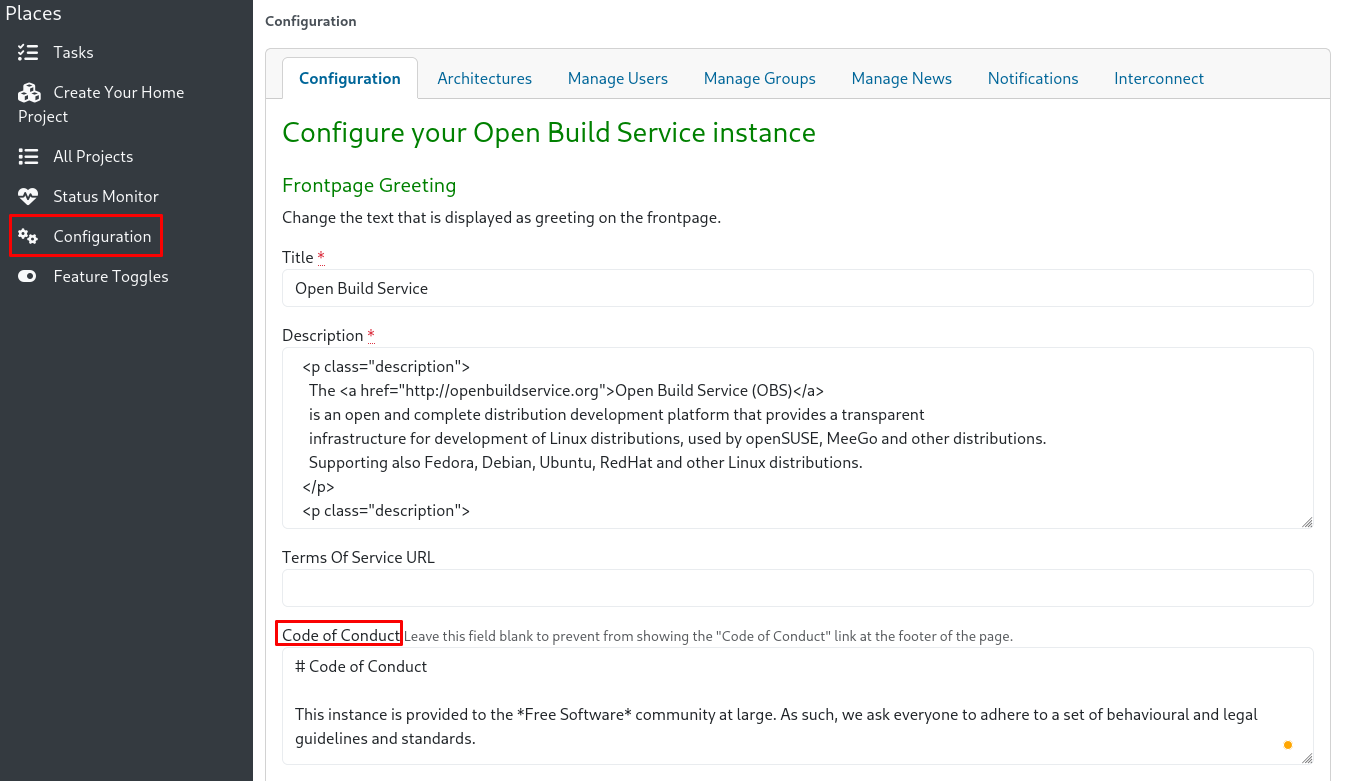Click the All Projects list icon
The height and width of the screenshot is (781, 1356).
(28, 157)
